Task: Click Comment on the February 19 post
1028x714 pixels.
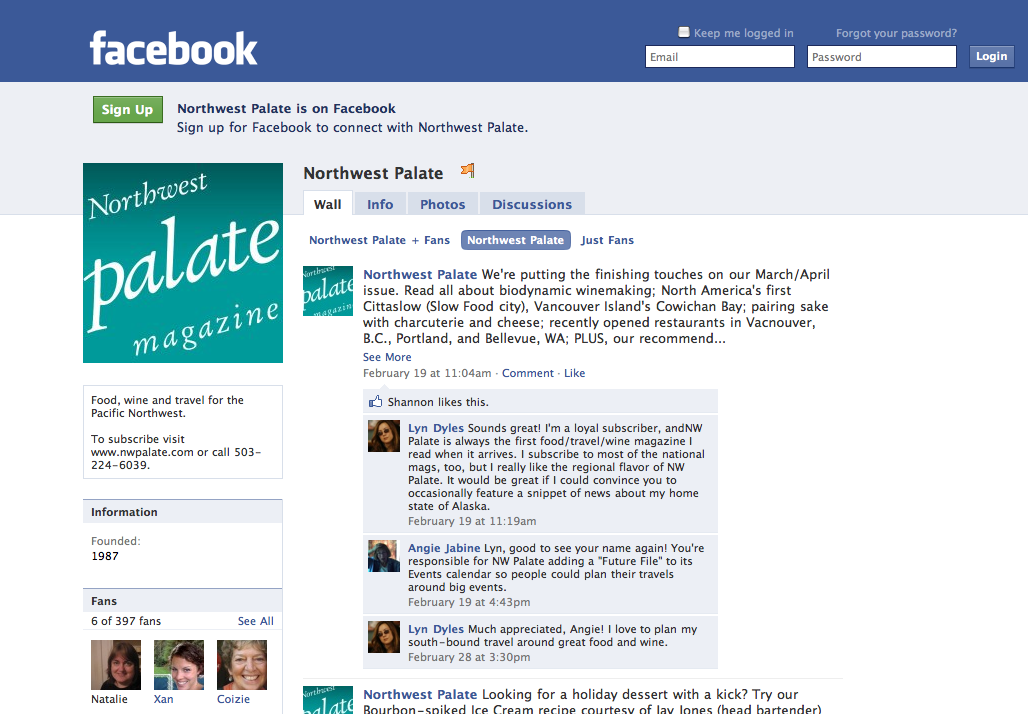Action: tap(528, 373)
